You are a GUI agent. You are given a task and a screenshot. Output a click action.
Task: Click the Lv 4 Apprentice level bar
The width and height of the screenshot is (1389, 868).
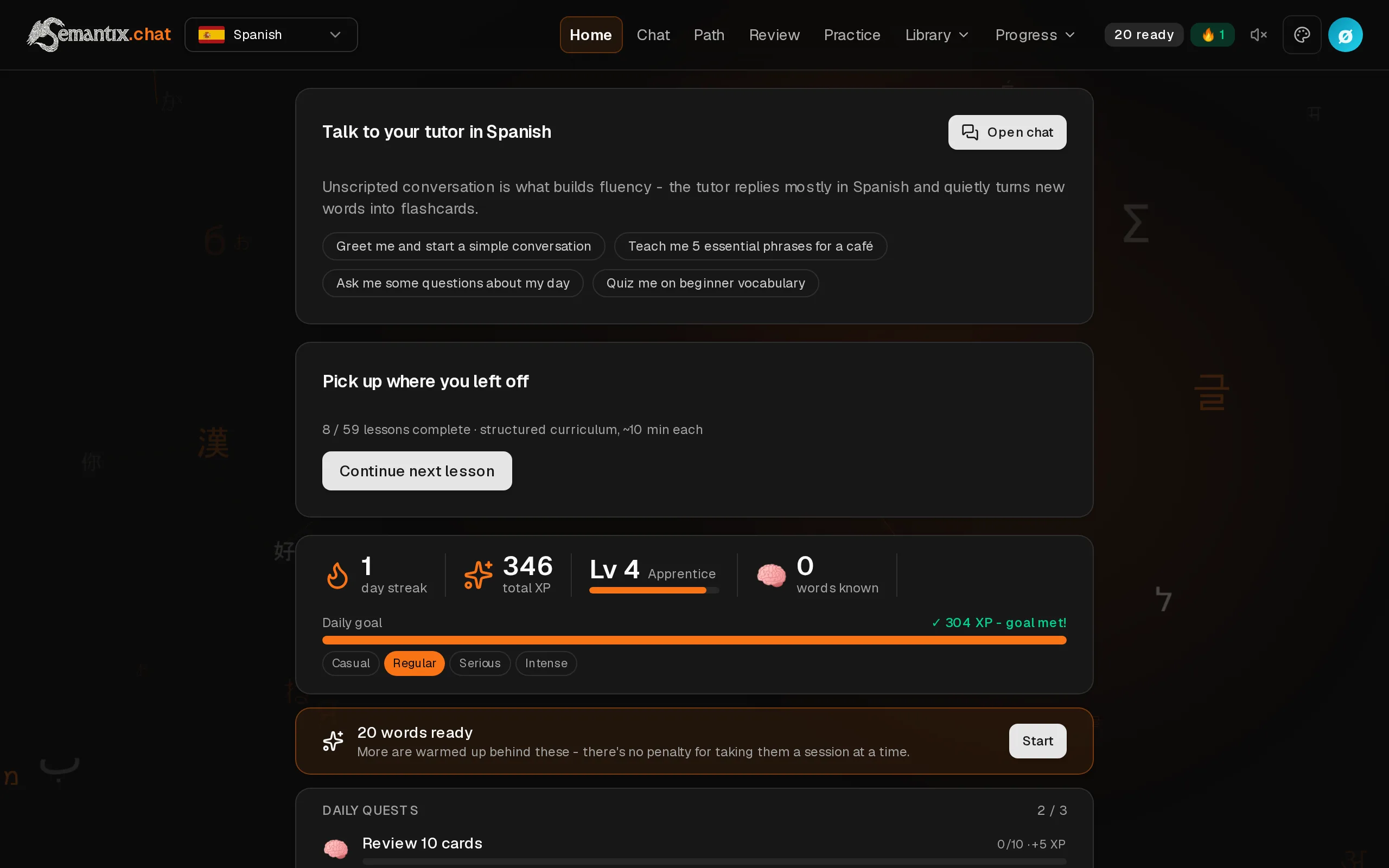click(x=654, y=590)
